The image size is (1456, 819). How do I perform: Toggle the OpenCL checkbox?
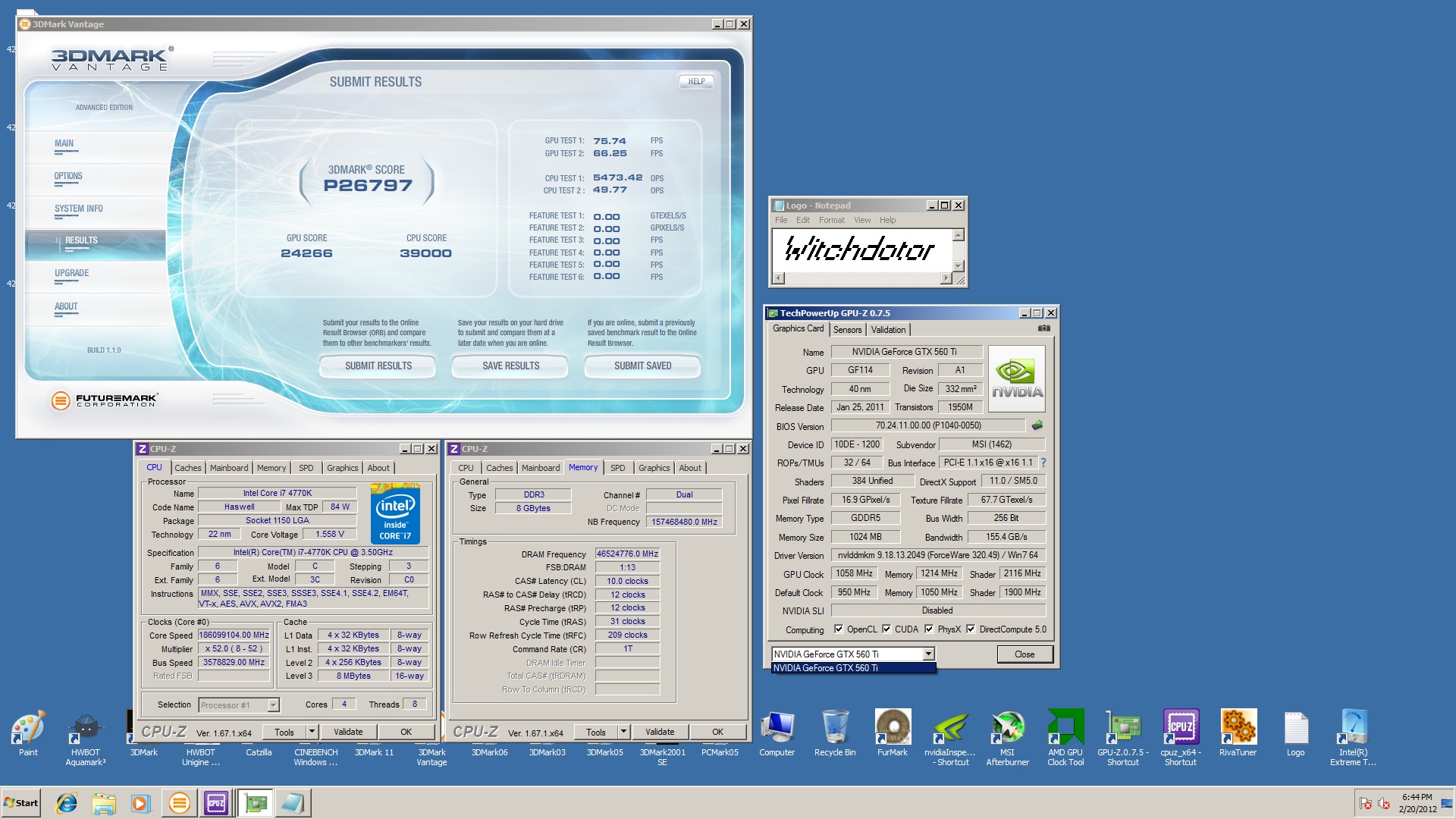[839, 629]
